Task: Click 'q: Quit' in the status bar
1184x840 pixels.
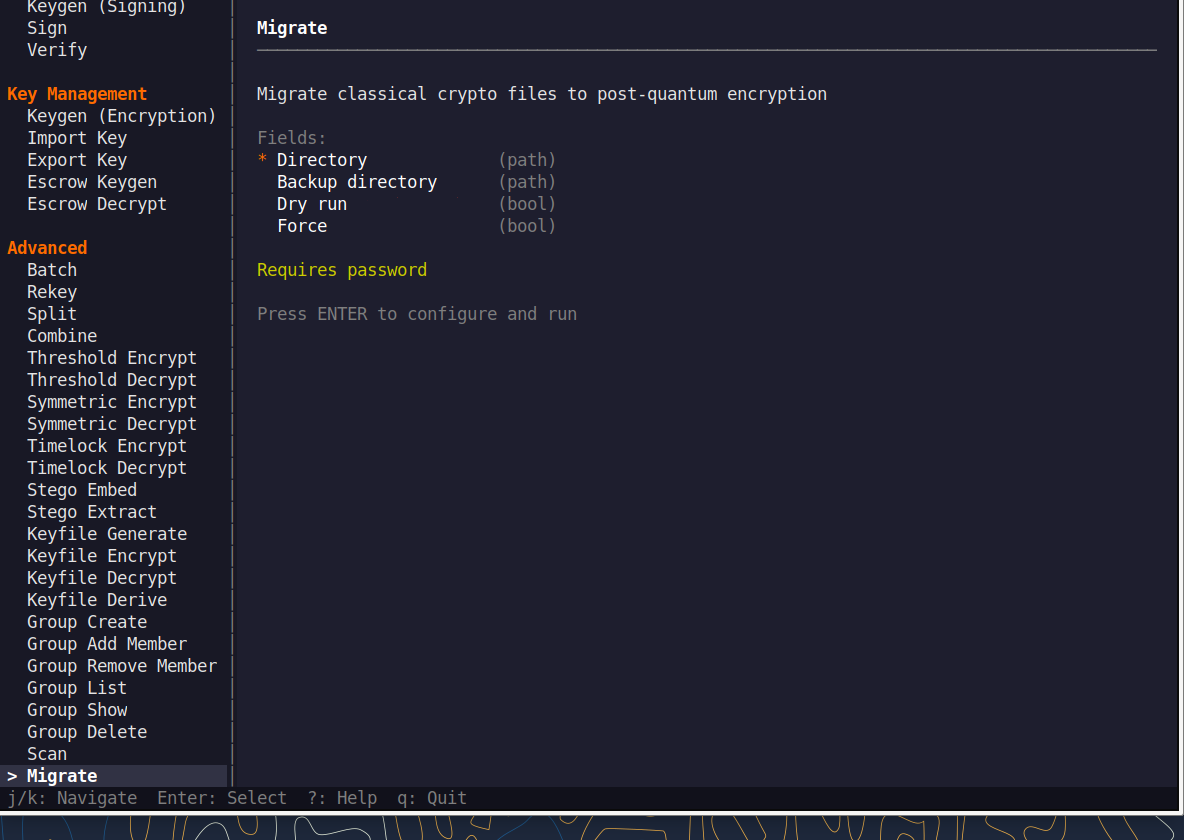Action: [432, 798]
